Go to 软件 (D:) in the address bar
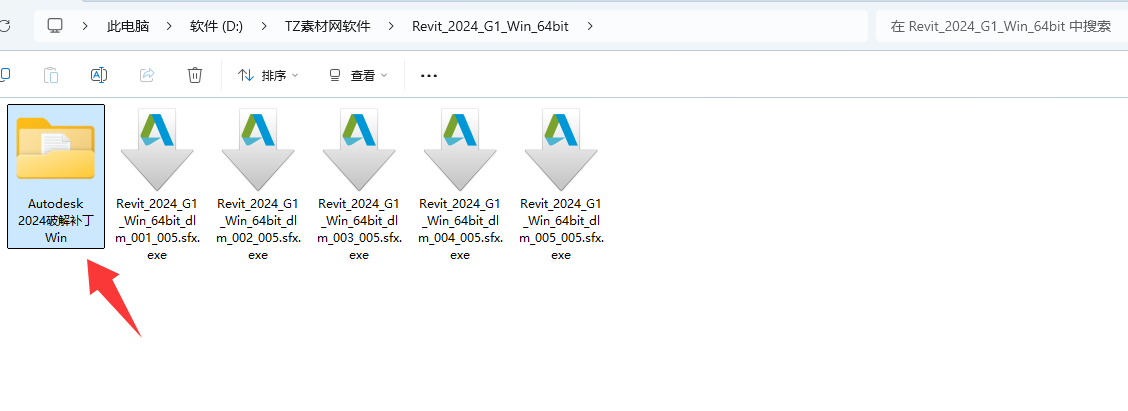Screen dimensions: 1128x411 [217, 27]
